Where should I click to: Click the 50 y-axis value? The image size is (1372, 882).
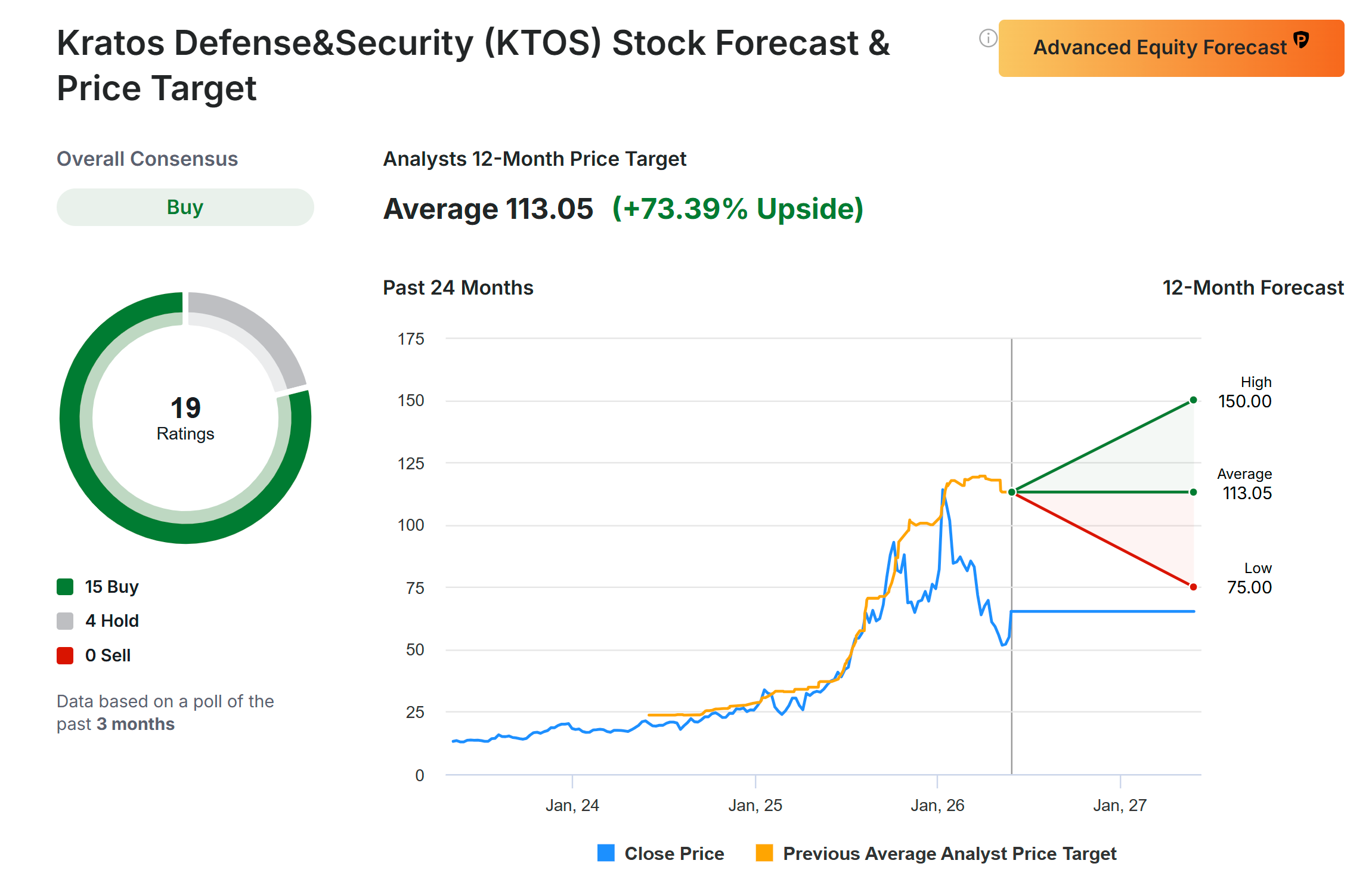tap(415, 650)
